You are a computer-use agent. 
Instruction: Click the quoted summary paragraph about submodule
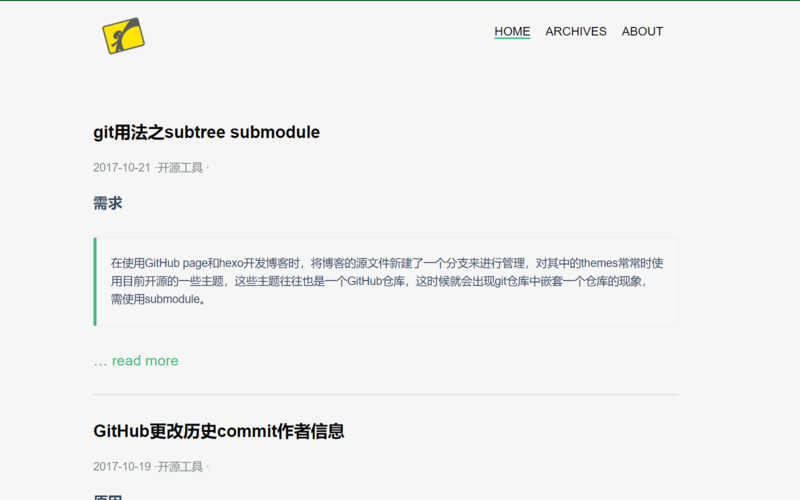386,281
